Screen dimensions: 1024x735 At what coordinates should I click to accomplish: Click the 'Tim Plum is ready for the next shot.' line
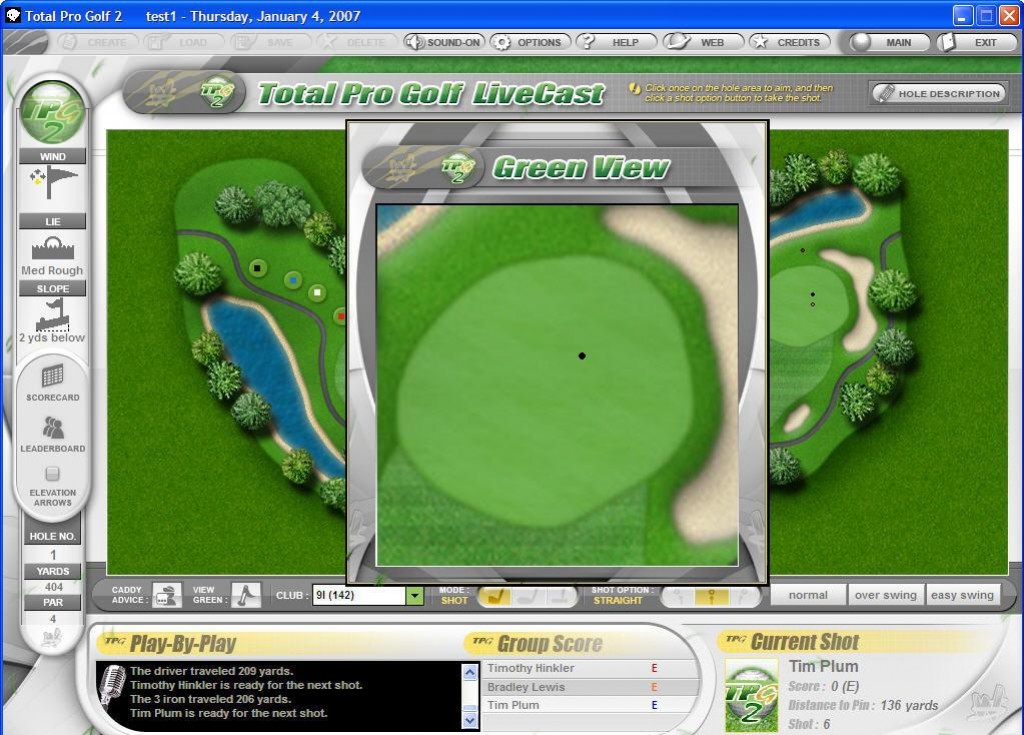tap(229, 713)
